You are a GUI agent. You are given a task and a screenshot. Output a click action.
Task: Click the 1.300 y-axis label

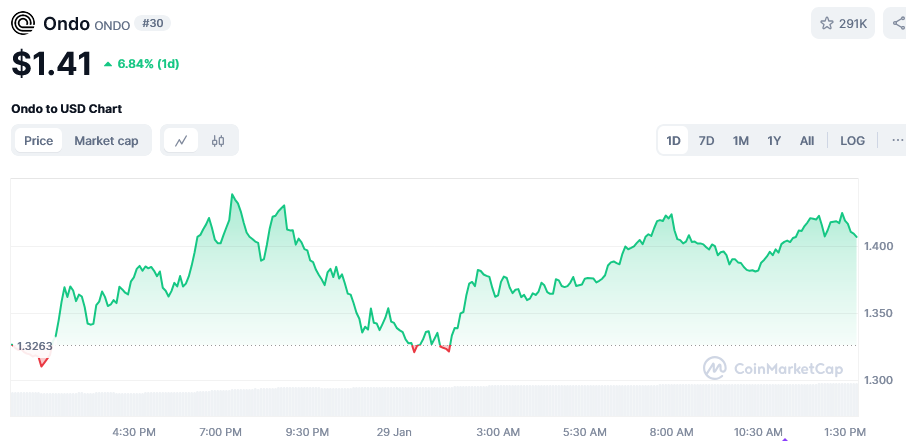[878, 380]
